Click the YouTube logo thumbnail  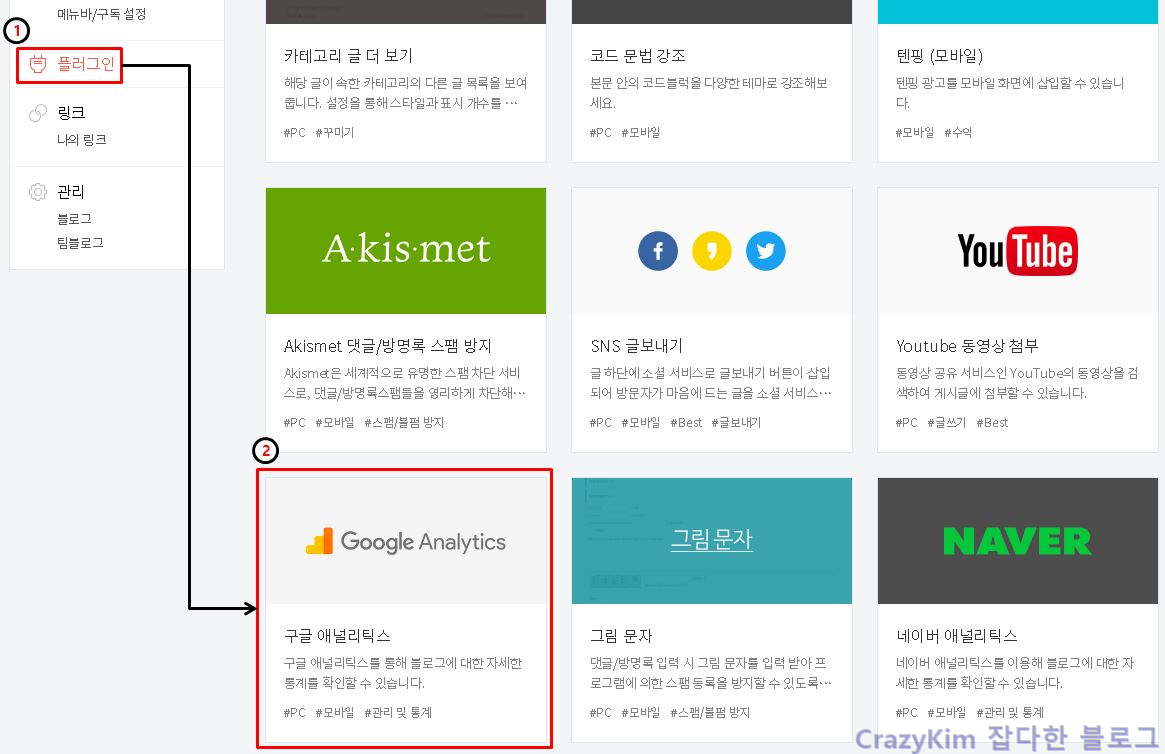[1017, 250]
